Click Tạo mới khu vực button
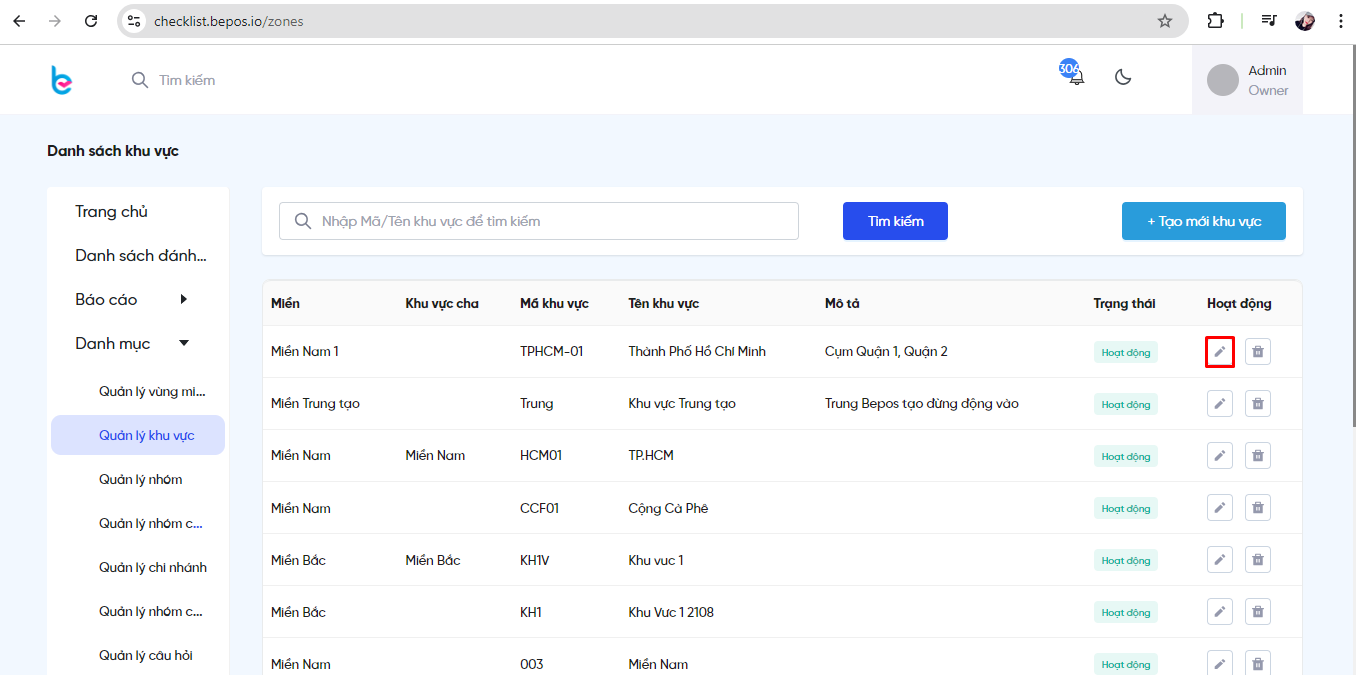The image size is (1356, 675). point(1204,221)
